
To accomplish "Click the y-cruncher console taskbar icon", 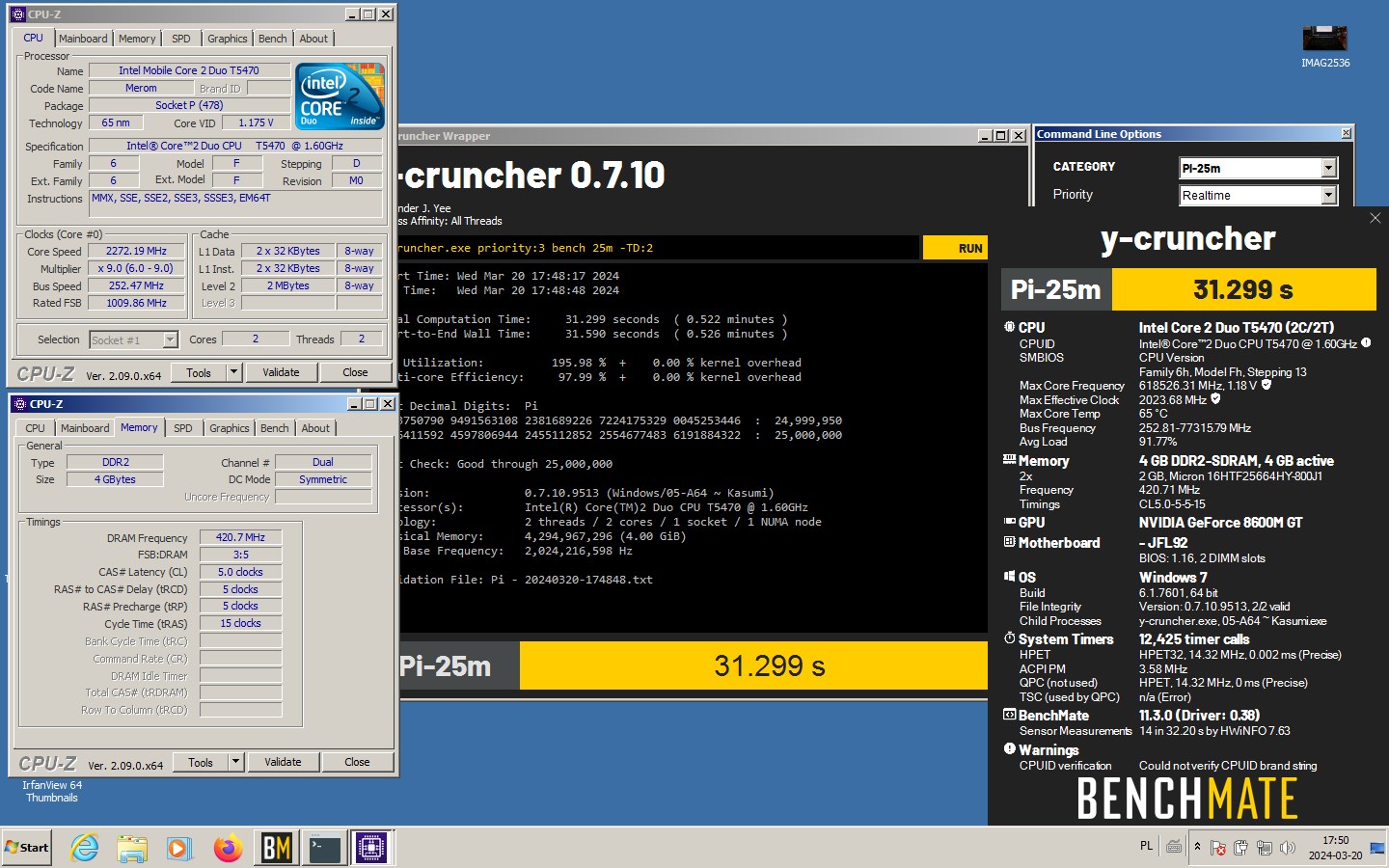I will [x=324, y=848].
